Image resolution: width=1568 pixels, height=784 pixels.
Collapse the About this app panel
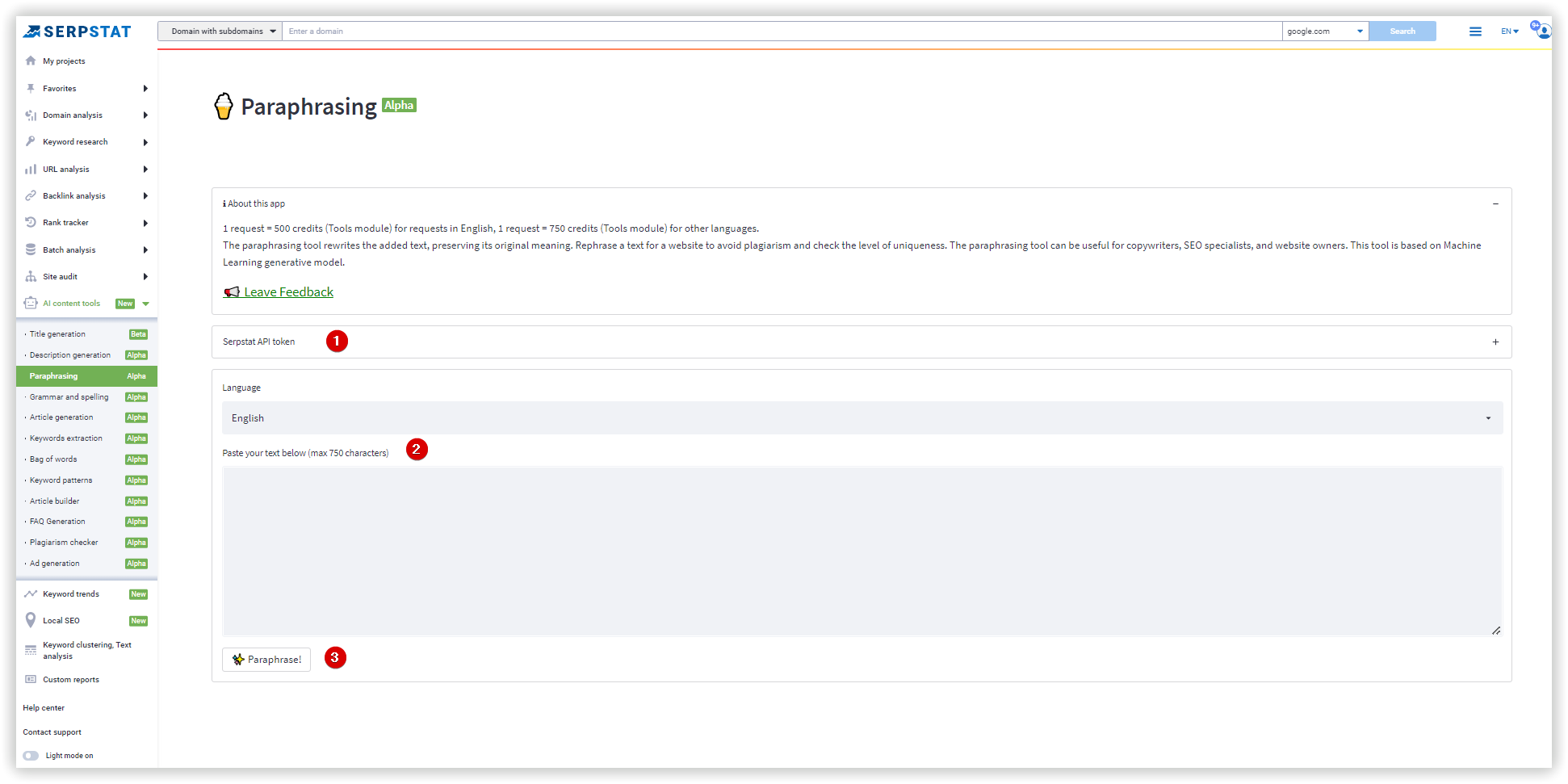tap(1495, 204)
